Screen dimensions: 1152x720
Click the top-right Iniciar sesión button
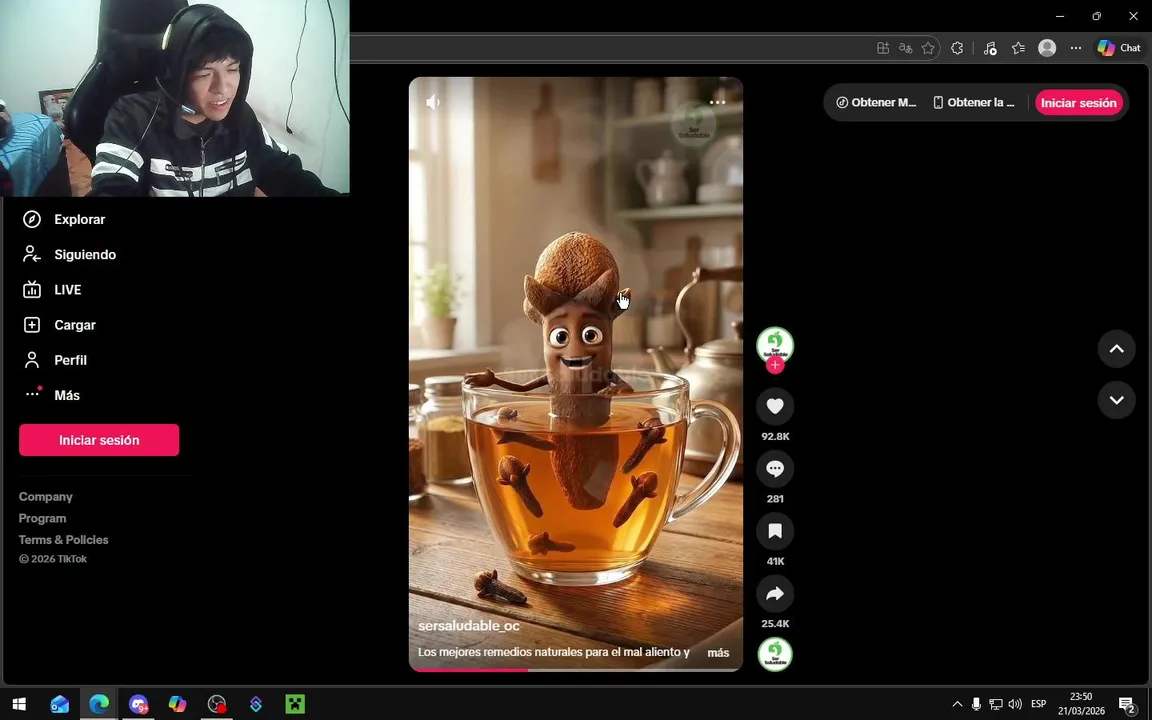pos(1079,103)
